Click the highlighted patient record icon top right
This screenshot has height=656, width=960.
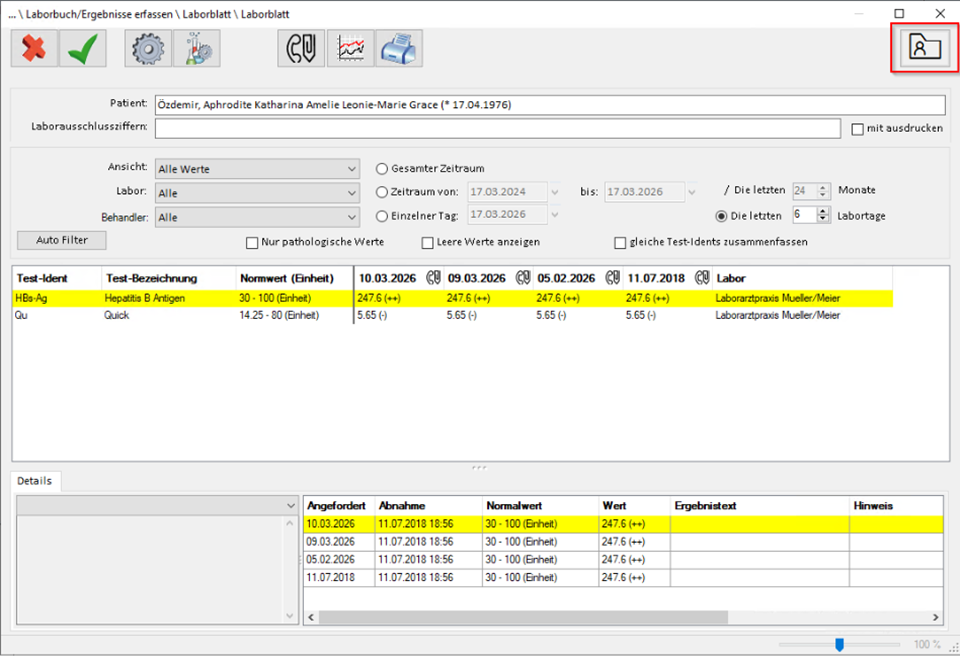coord(924,46)
